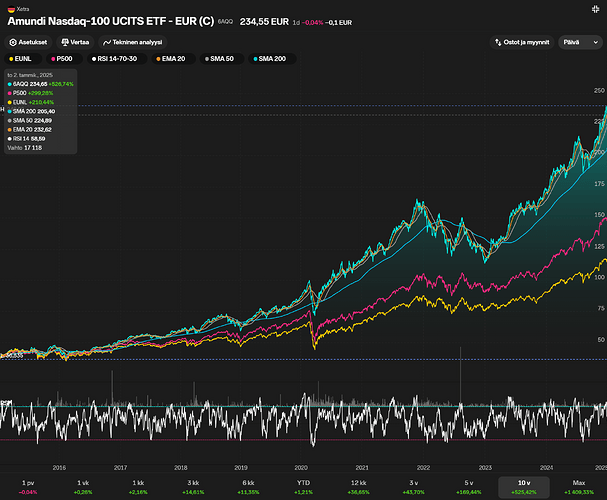
Task: Select the 1 vk time range
Action: click(83, 487)
